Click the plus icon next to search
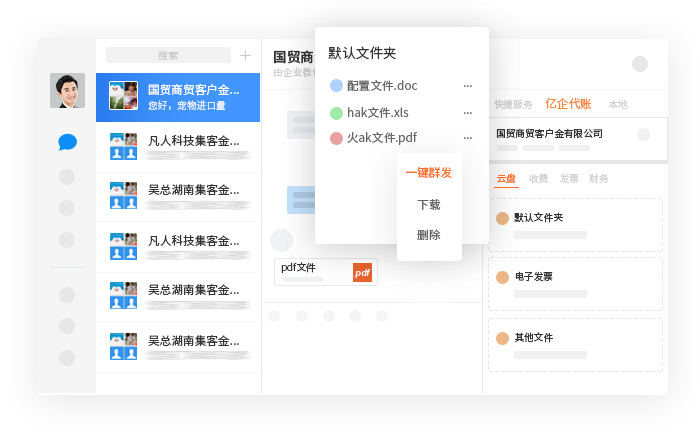 pos(245,56)
